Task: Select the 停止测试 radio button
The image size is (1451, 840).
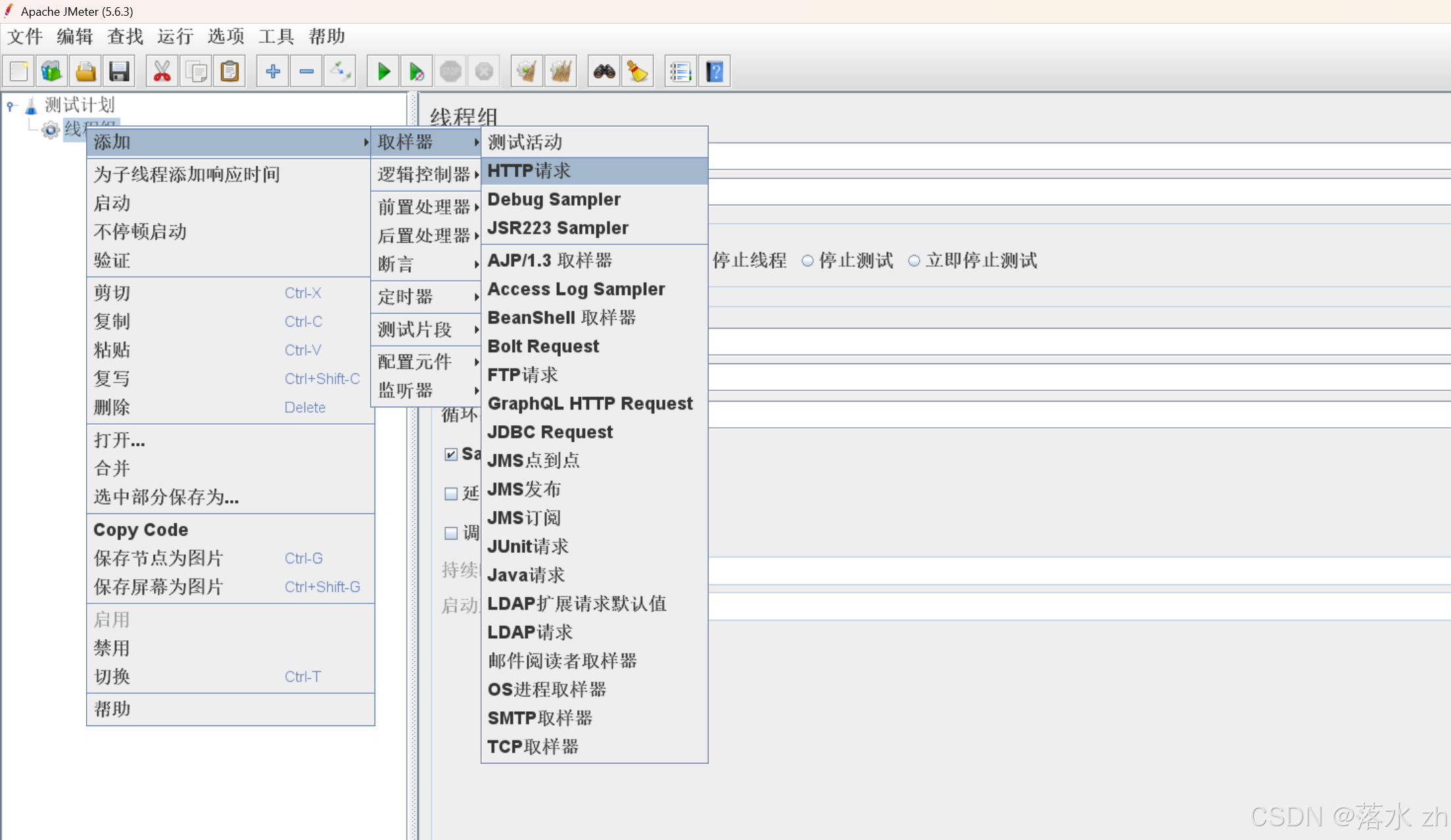Action: coord(808,261)
